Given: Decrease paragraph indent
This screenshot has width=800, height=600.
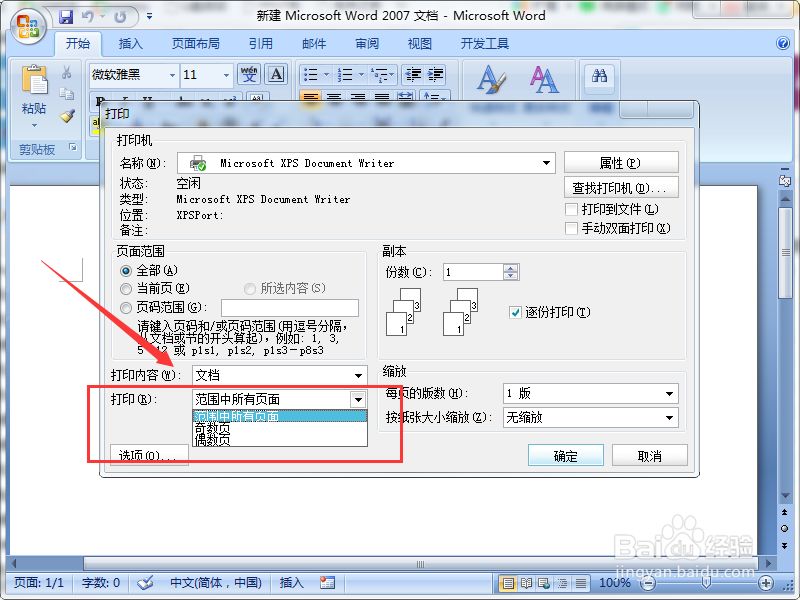Looking at the screenshot, I should pos(413,75).
